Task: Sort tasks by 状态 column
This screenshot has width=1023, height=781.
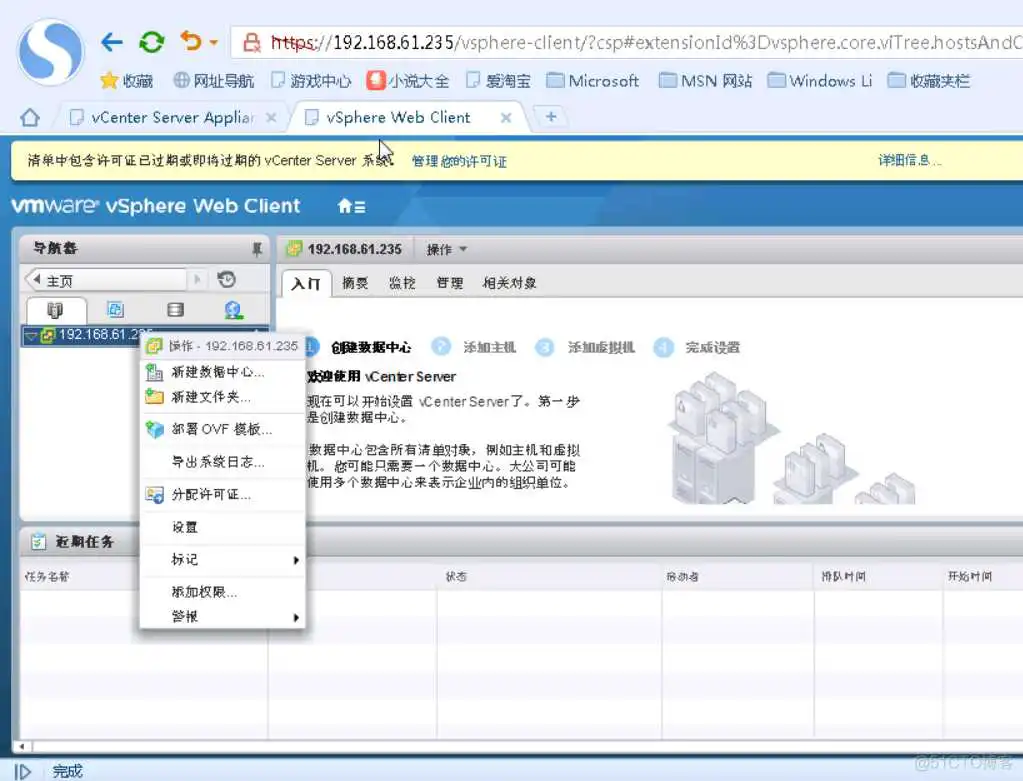Action: (456, 577)
